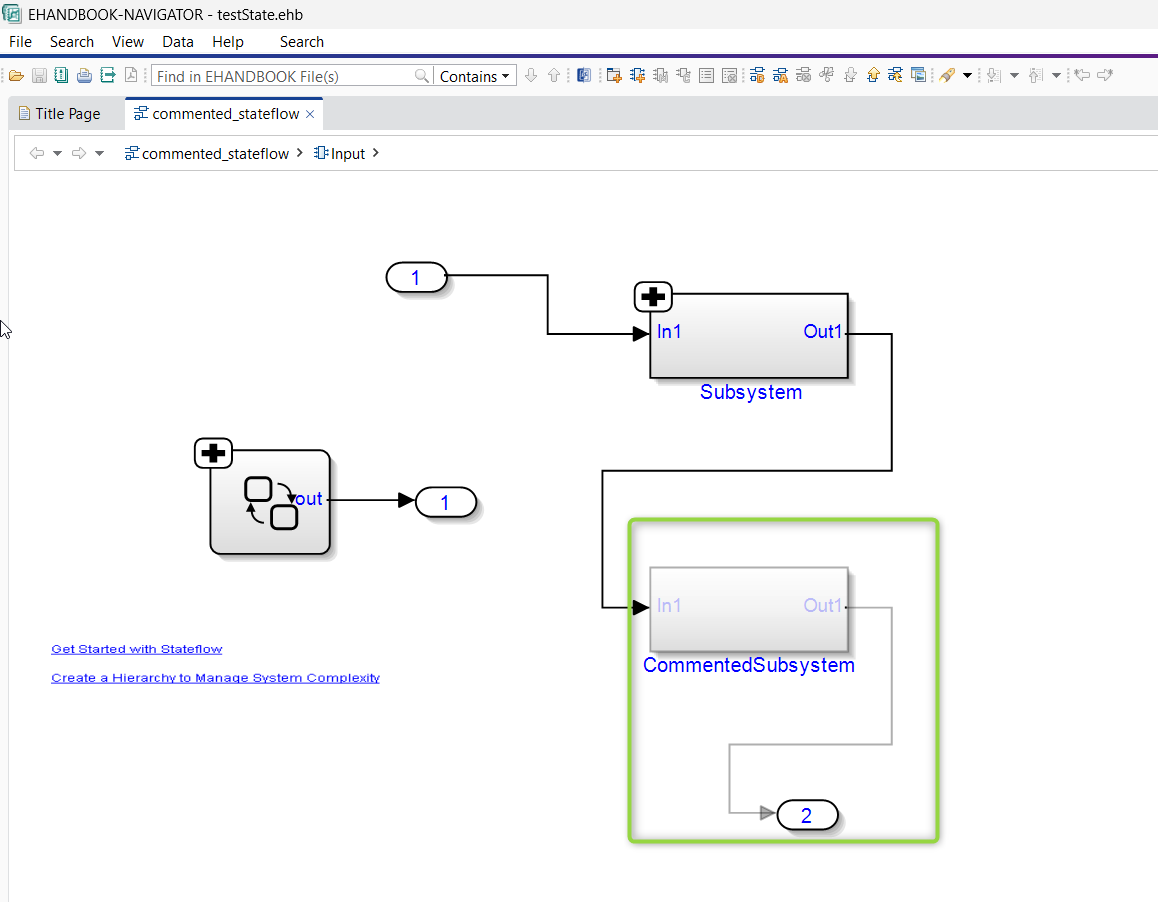1158x902 pixels.
Task: Click the block with orange plus icon
Action: (637, 75)
